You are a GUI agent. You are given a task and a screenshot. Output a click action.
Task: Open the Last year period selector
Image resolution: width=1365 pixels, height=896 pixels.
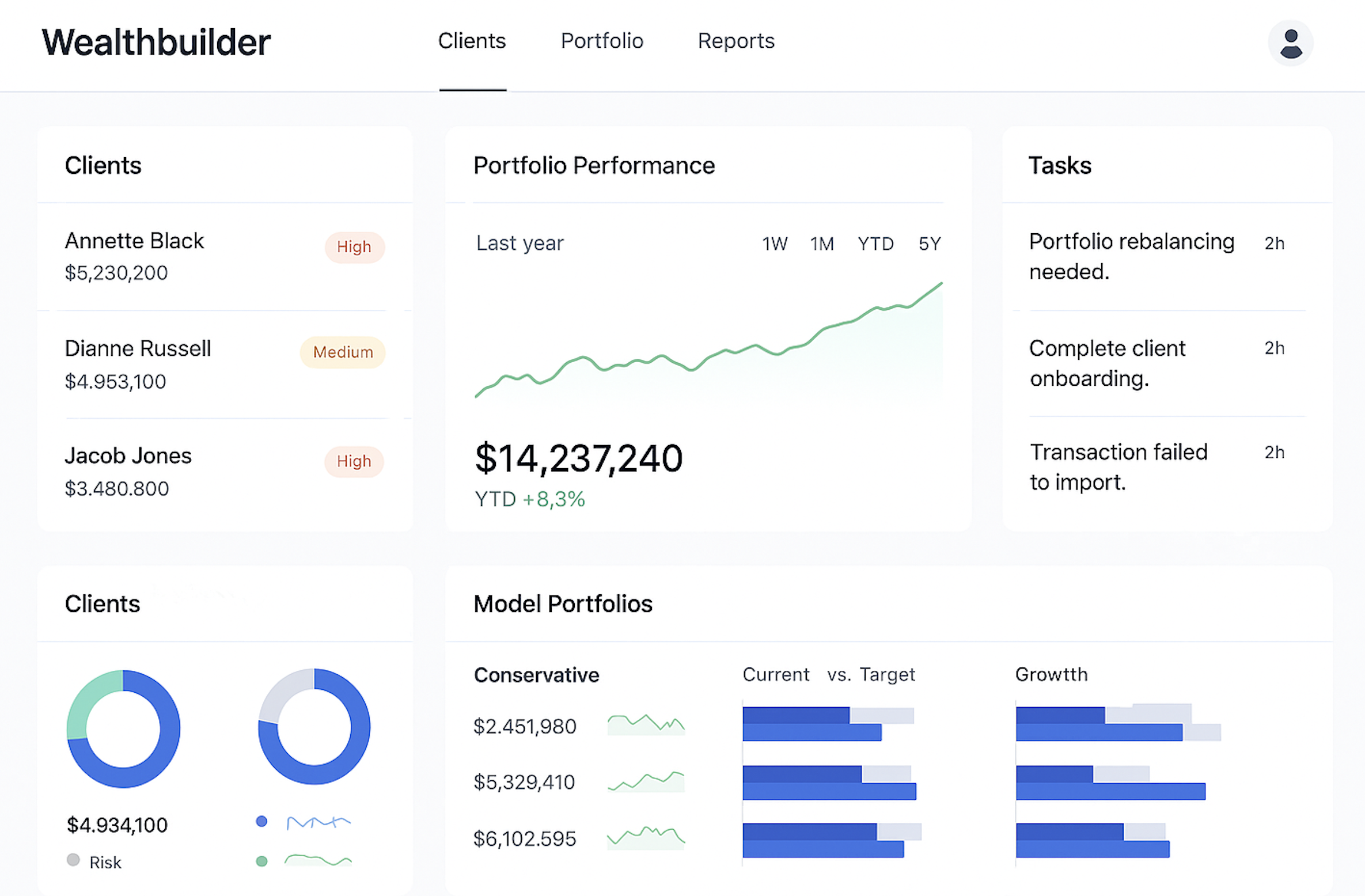coord(519,243)
